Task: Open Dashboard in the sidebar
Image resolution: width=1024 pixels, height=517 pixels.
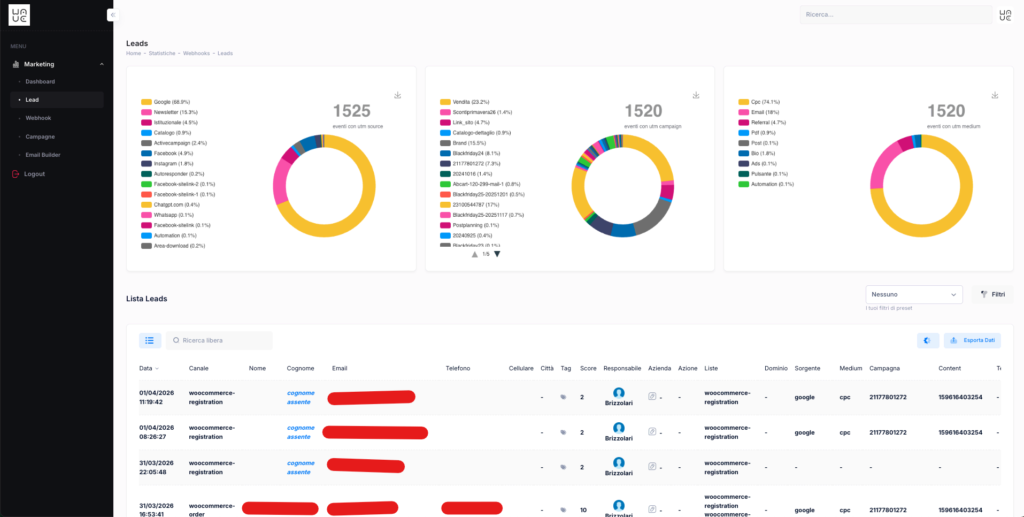Action: [x=40, y=82]
